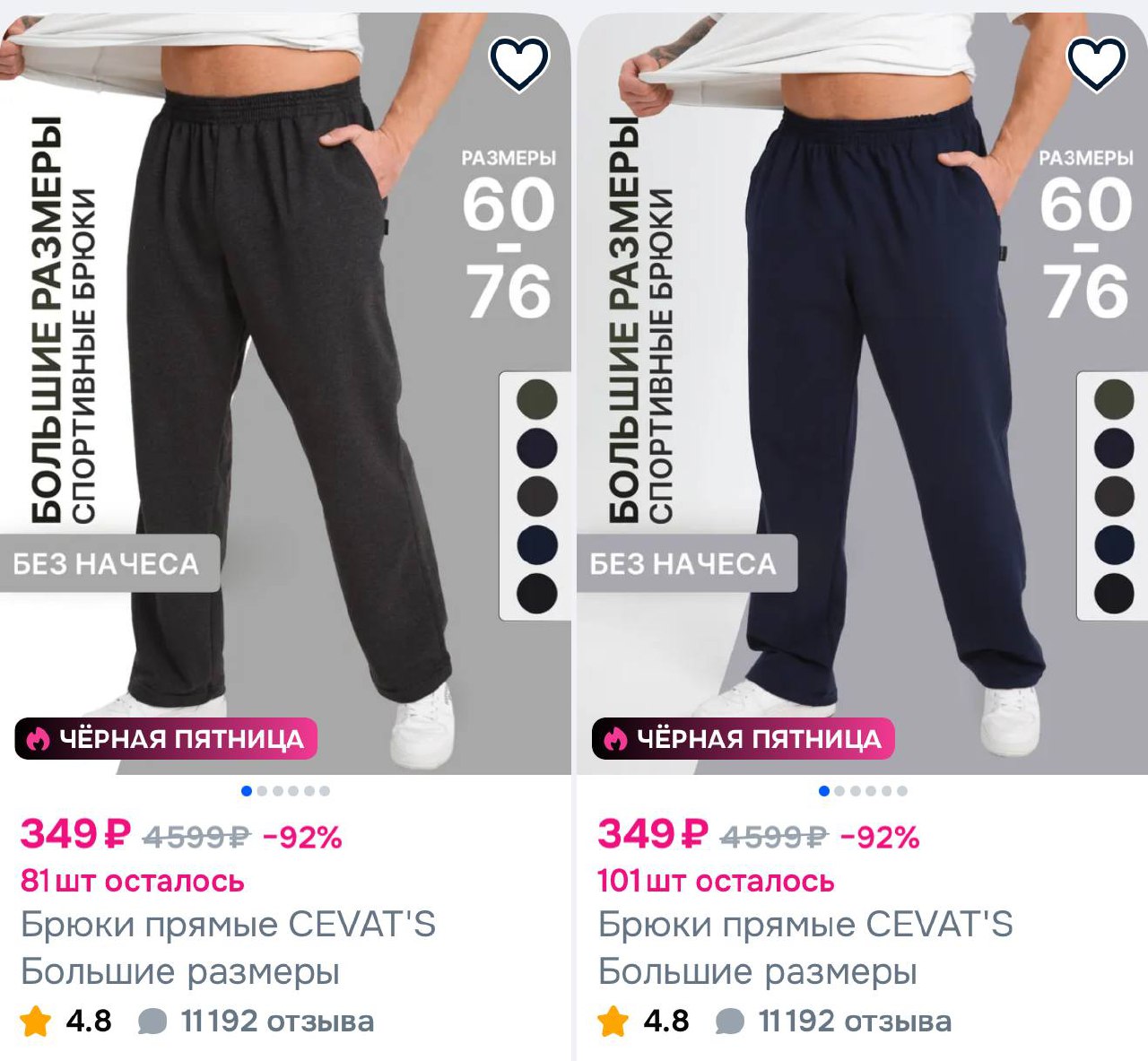Choose the middle gray swatch on left product
The image size is (1148, 1061).
pyautogui.click(x=537, y=496)
